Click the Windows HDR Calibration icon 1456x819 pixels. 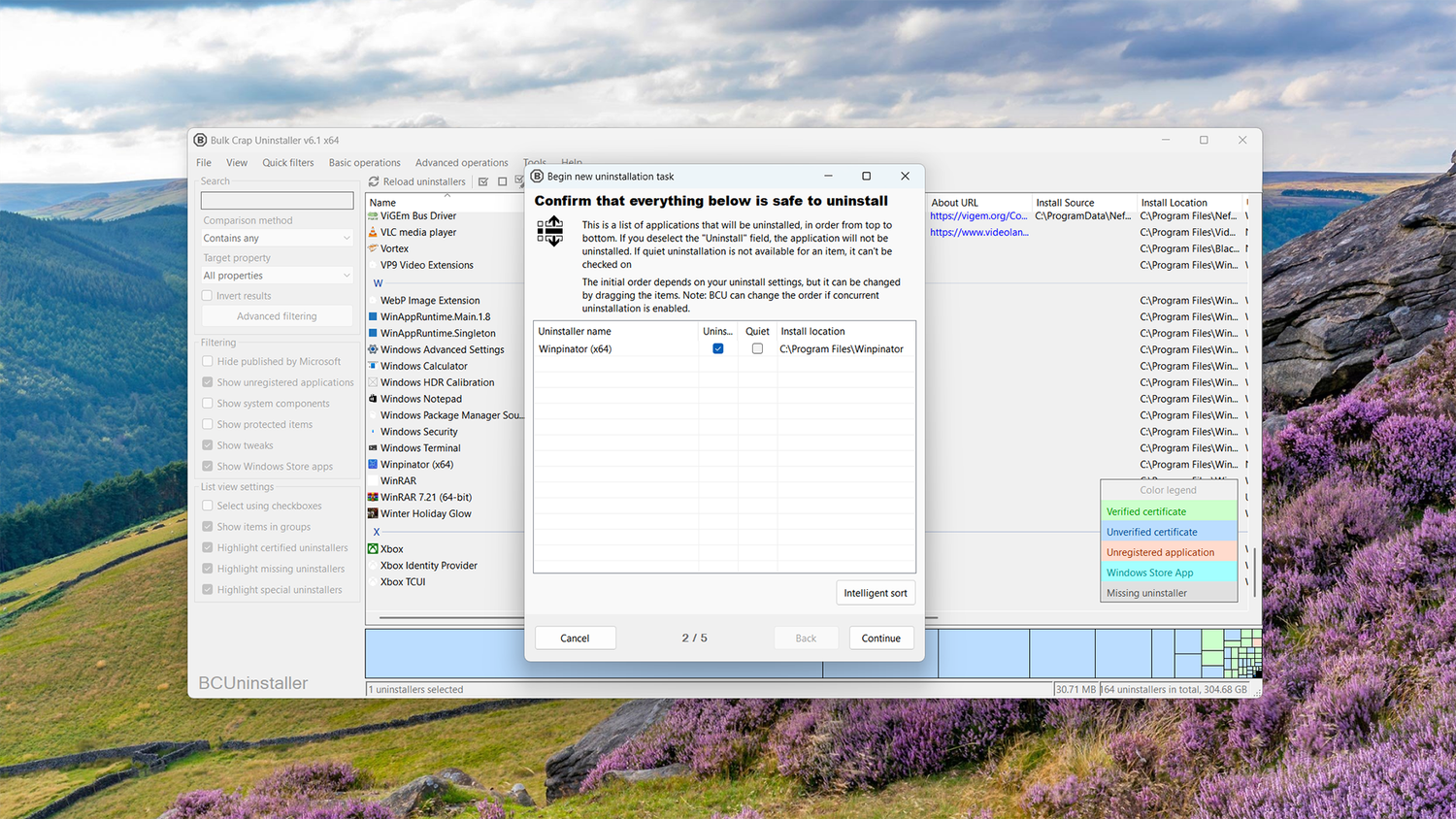[373, 382]
